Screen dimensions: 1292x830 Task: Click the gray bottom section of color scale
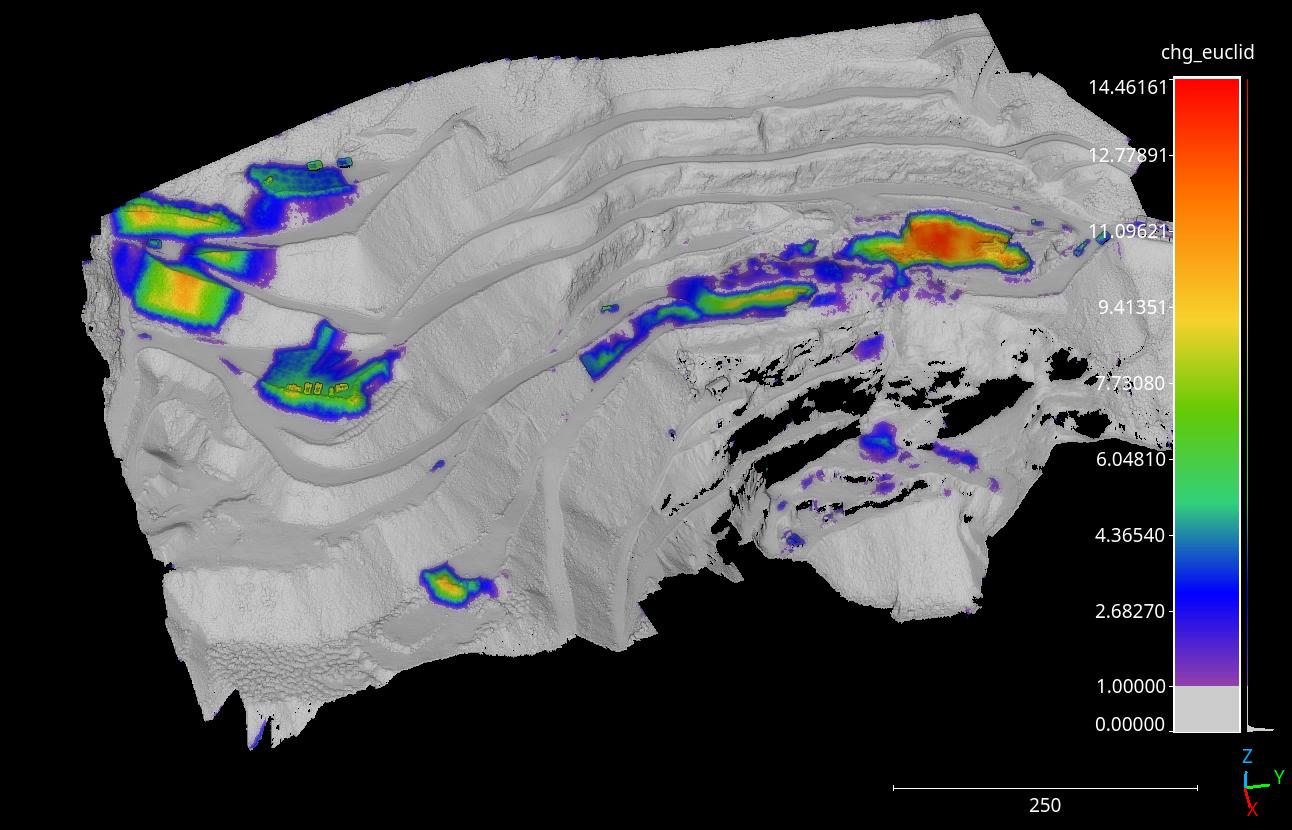coord(1207,709)
